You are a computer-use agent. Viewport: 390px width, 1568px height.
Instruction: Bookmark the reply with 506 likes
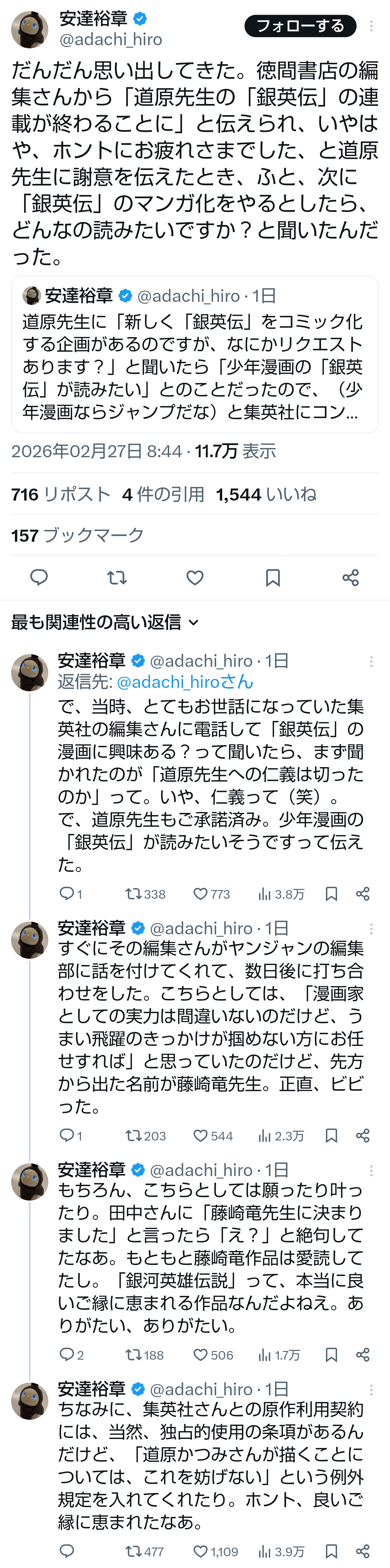(x=331, y=1355)
